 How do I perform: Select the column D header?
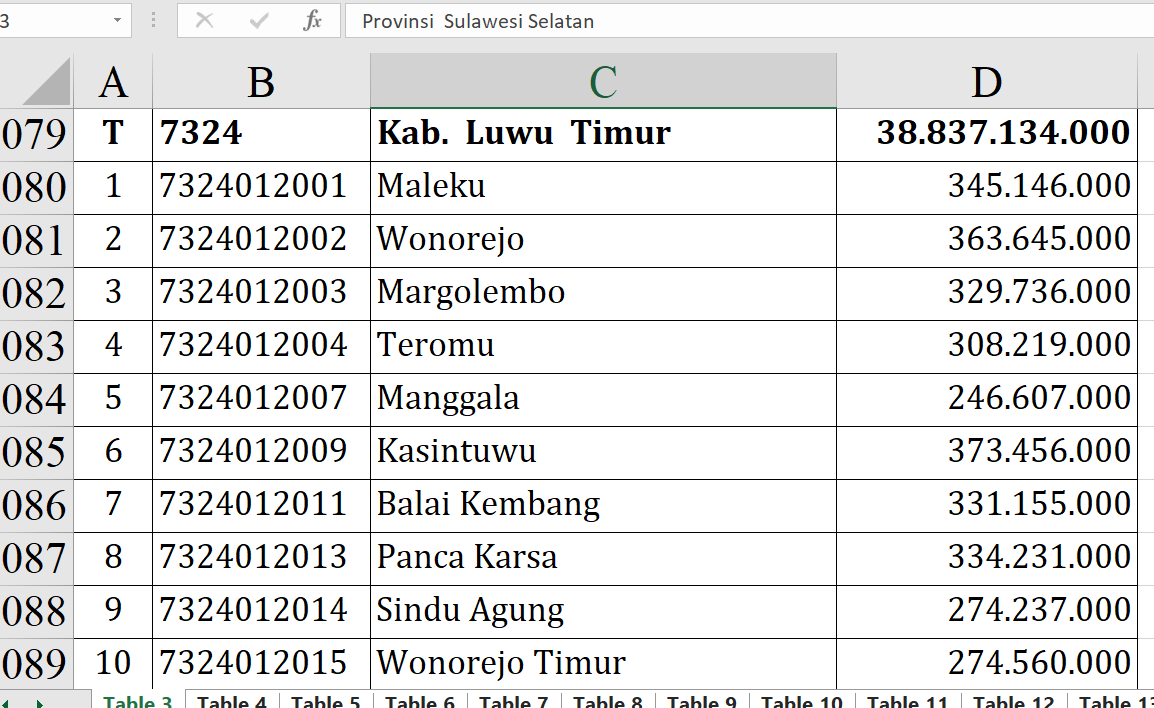coord(986,82)
